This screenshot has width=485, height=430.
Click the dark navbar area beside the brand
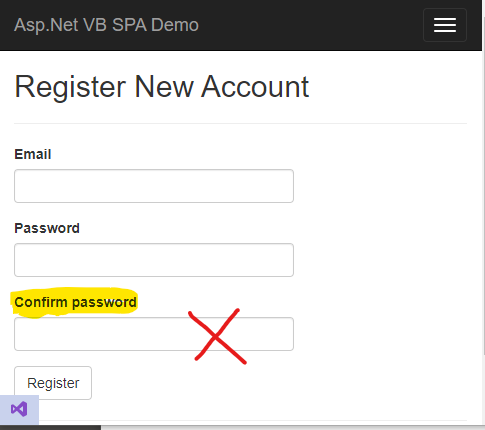(310, 25)
